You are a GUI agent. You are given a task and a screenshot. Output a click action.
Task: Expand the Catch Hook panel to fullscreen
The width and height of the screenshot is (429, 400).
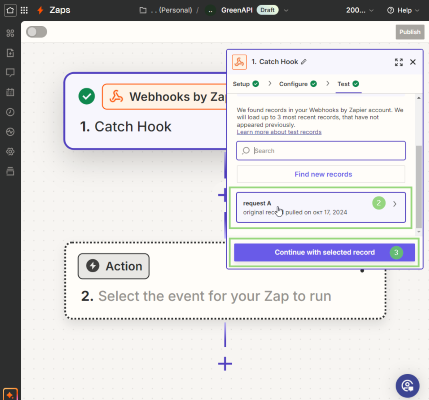coord(399,62)
